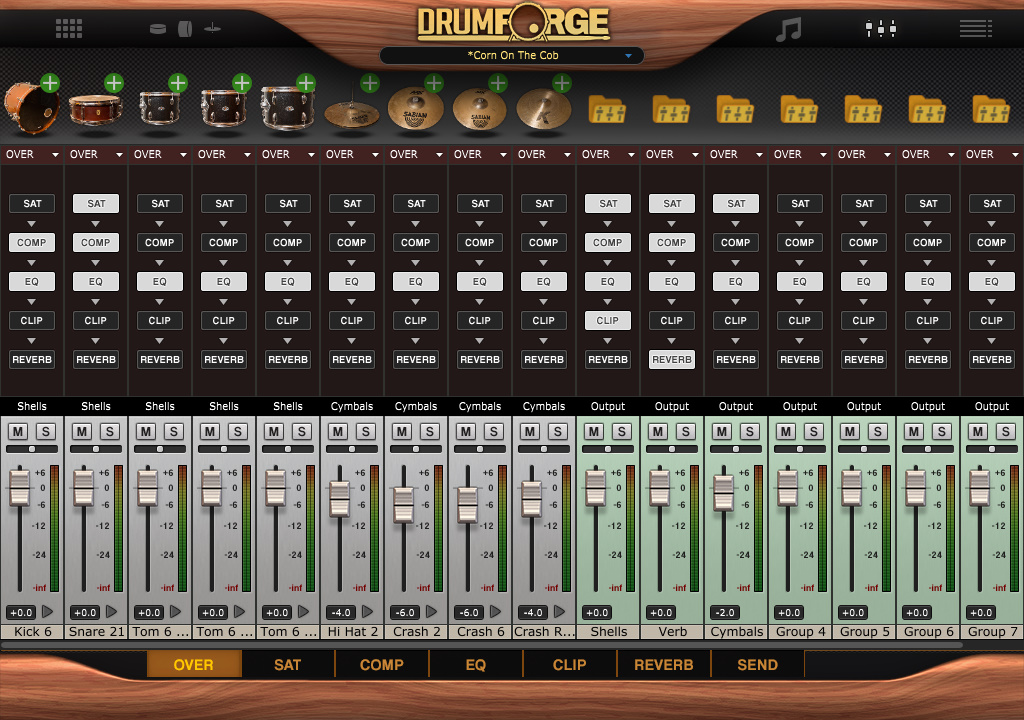This screenshot has height=720, width=1024.
Task: Open the Group 4 folder icon
Action: [x=799, y=109]
